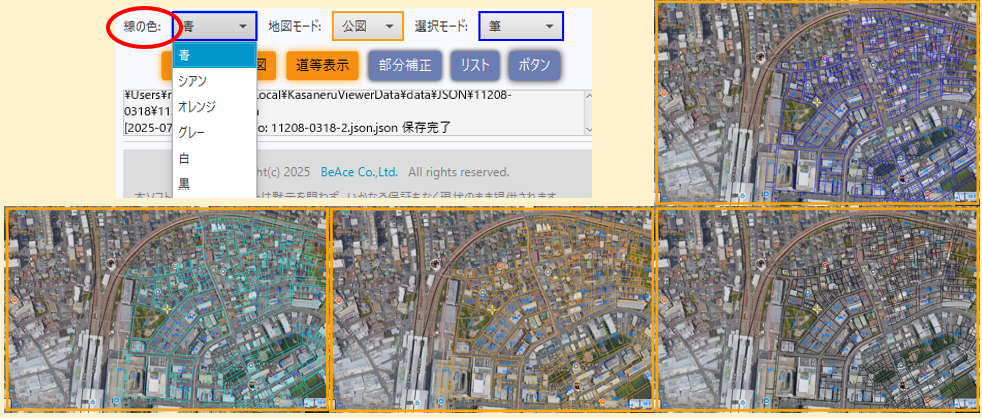The image size is (982, 418).
Task: Click yellow star marker in cyan-line map
Action: pyautogui.click(x=167, y=309)
